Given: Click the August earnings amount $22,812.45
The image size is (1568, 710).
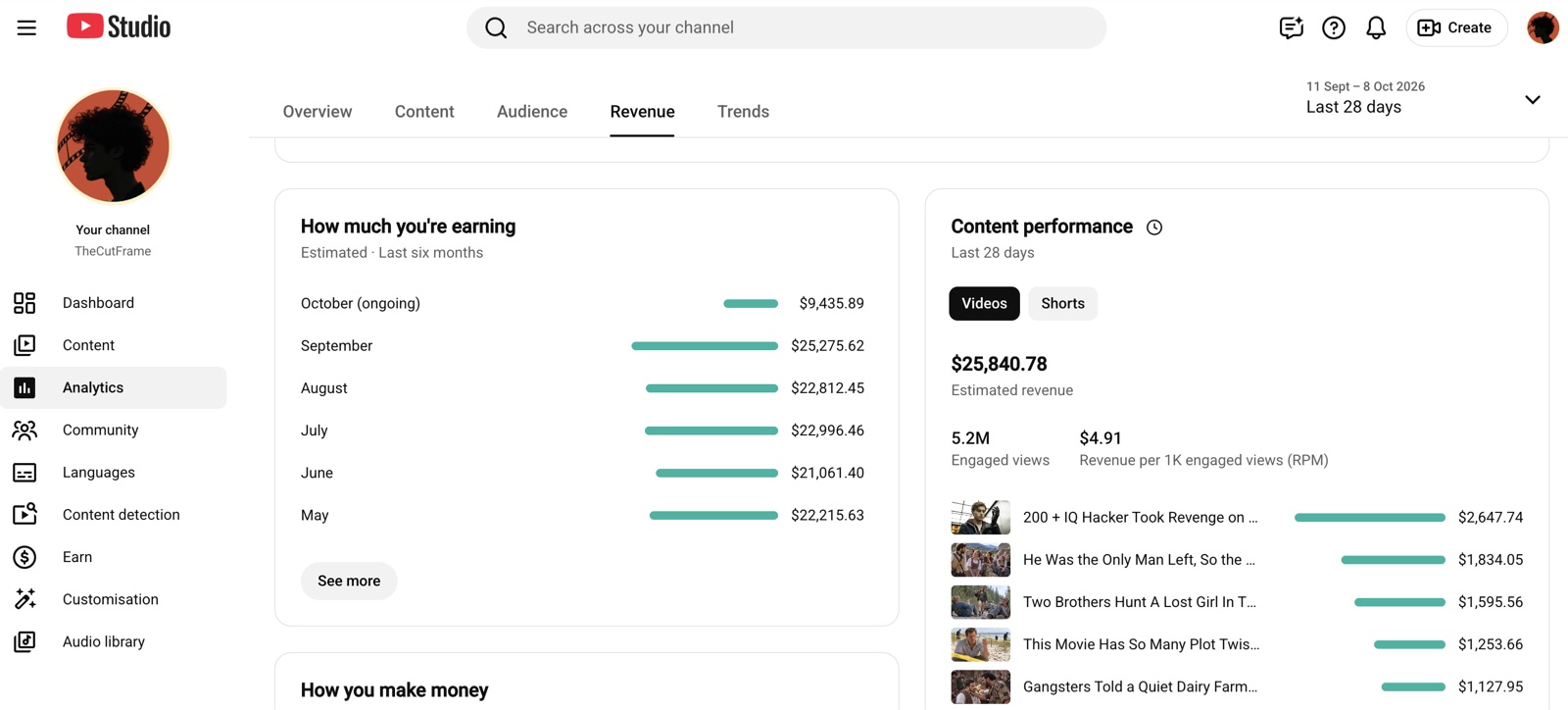Looking at the screenshot, I should (828, 388).
